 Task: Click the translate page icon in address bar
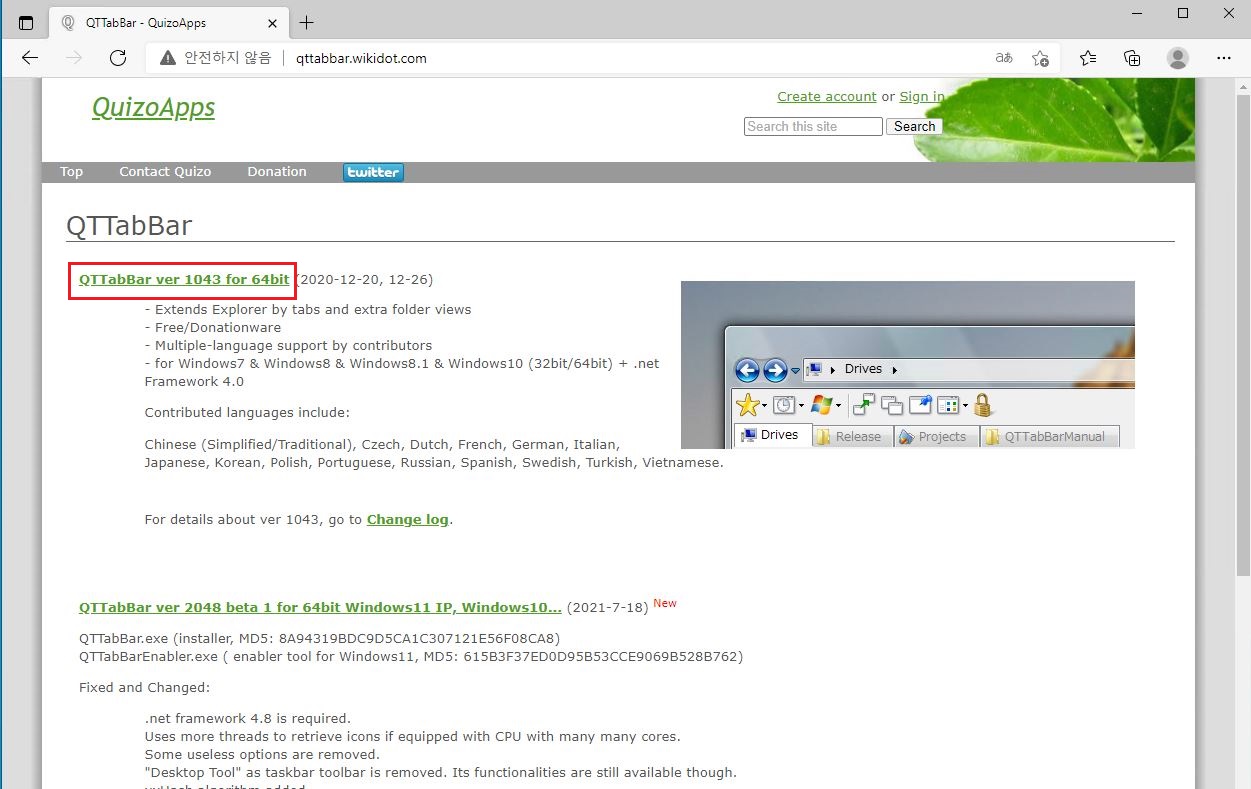(x=1003, y=58)
